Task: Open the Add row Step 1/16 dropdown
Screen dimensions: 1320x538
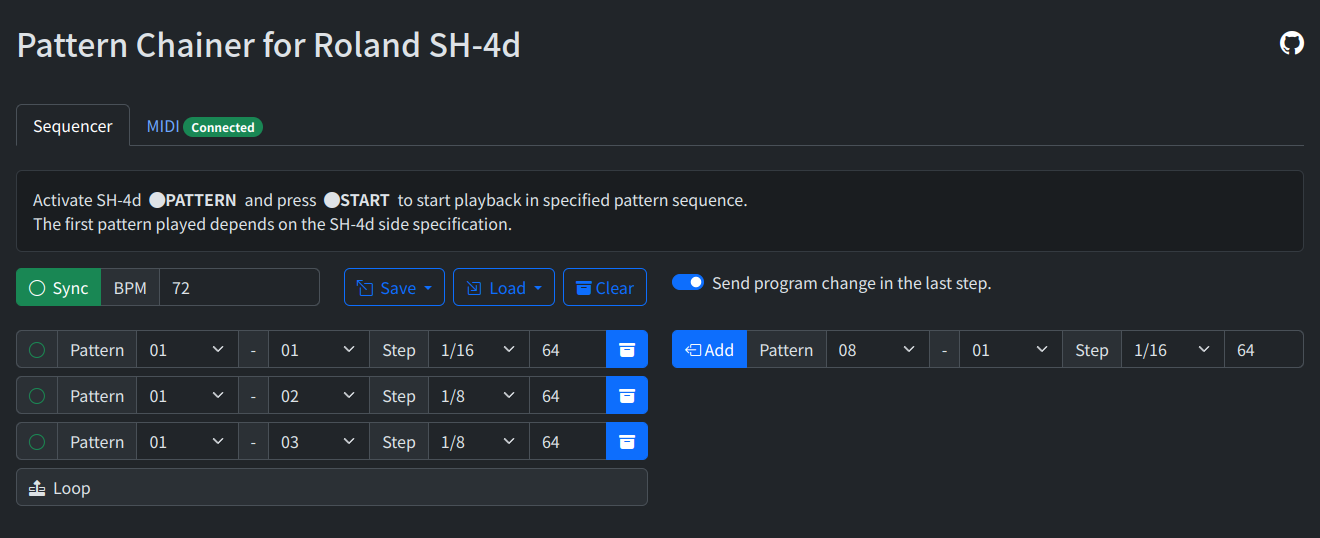Action: coord(1172,350)
